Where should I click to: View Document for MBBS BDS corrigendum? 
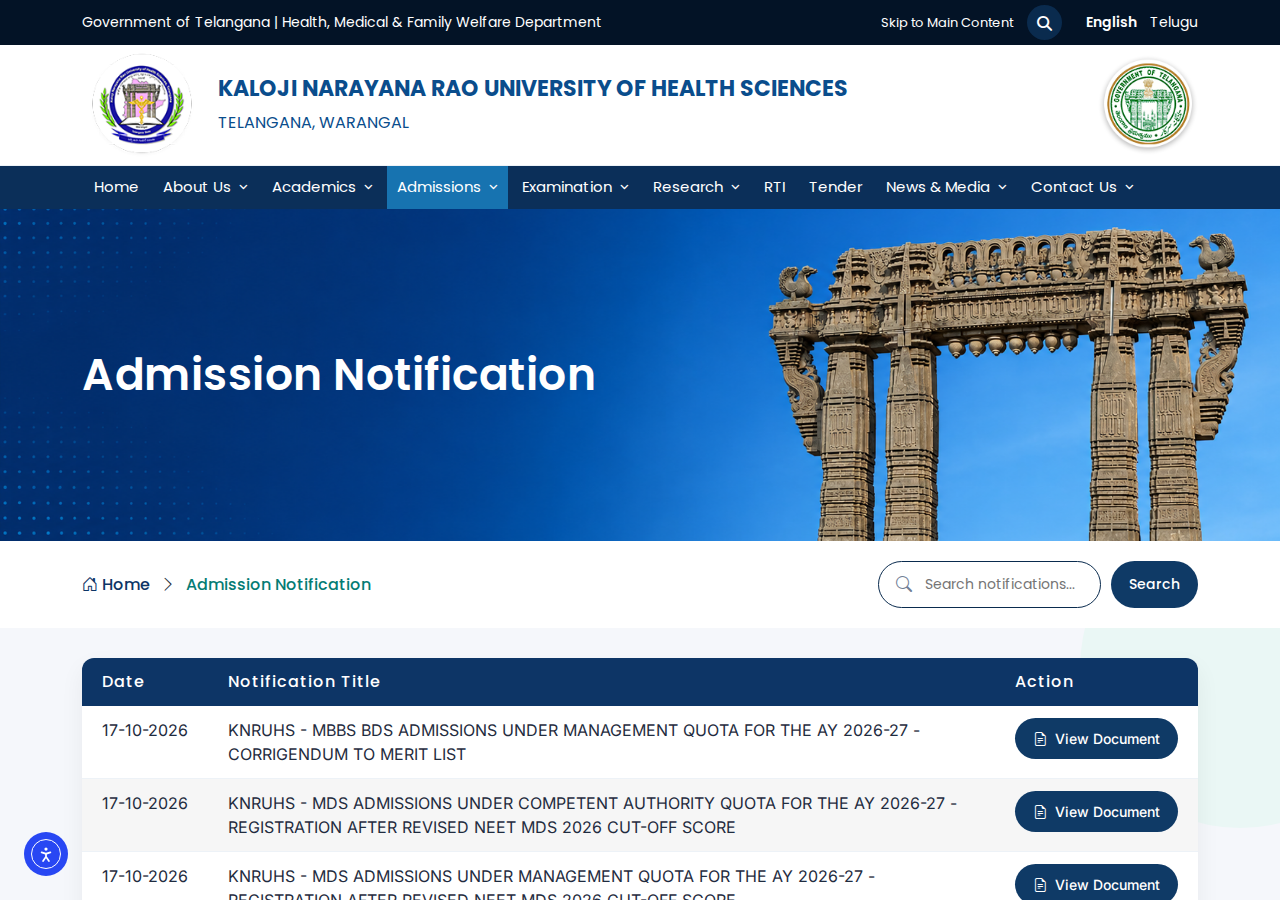click(1096, 739)
